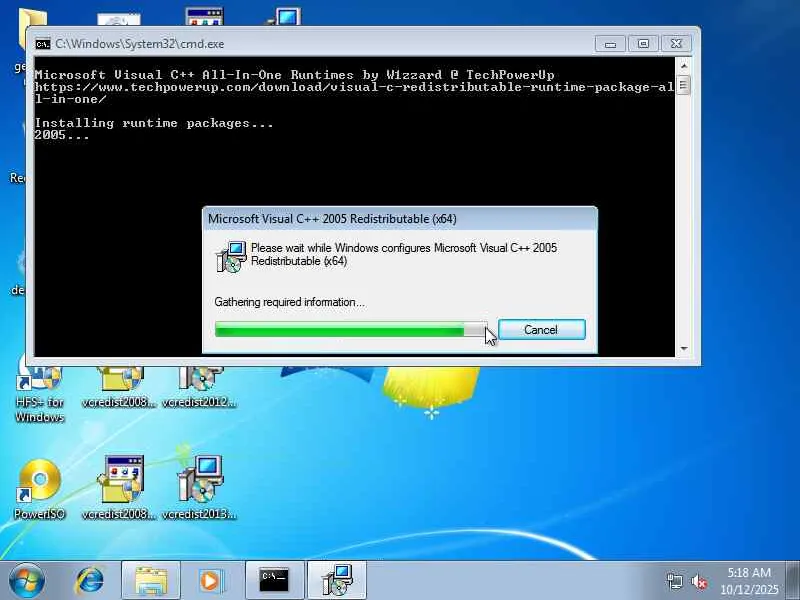The width and height of the screenshot is (800, 600).
Task: Cancel the Visual C++ 2005 installation
Action: point(541,330)
